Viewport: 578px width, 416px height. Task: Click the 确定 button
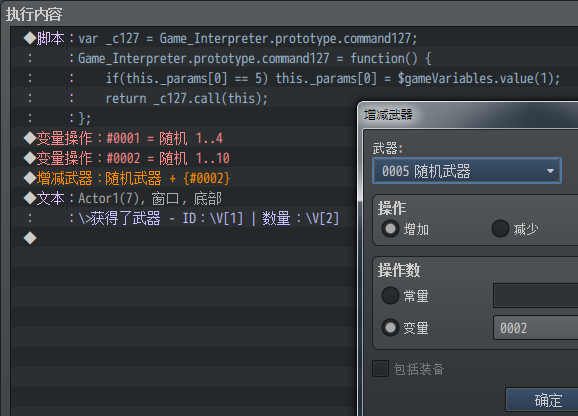pos(542,400)
